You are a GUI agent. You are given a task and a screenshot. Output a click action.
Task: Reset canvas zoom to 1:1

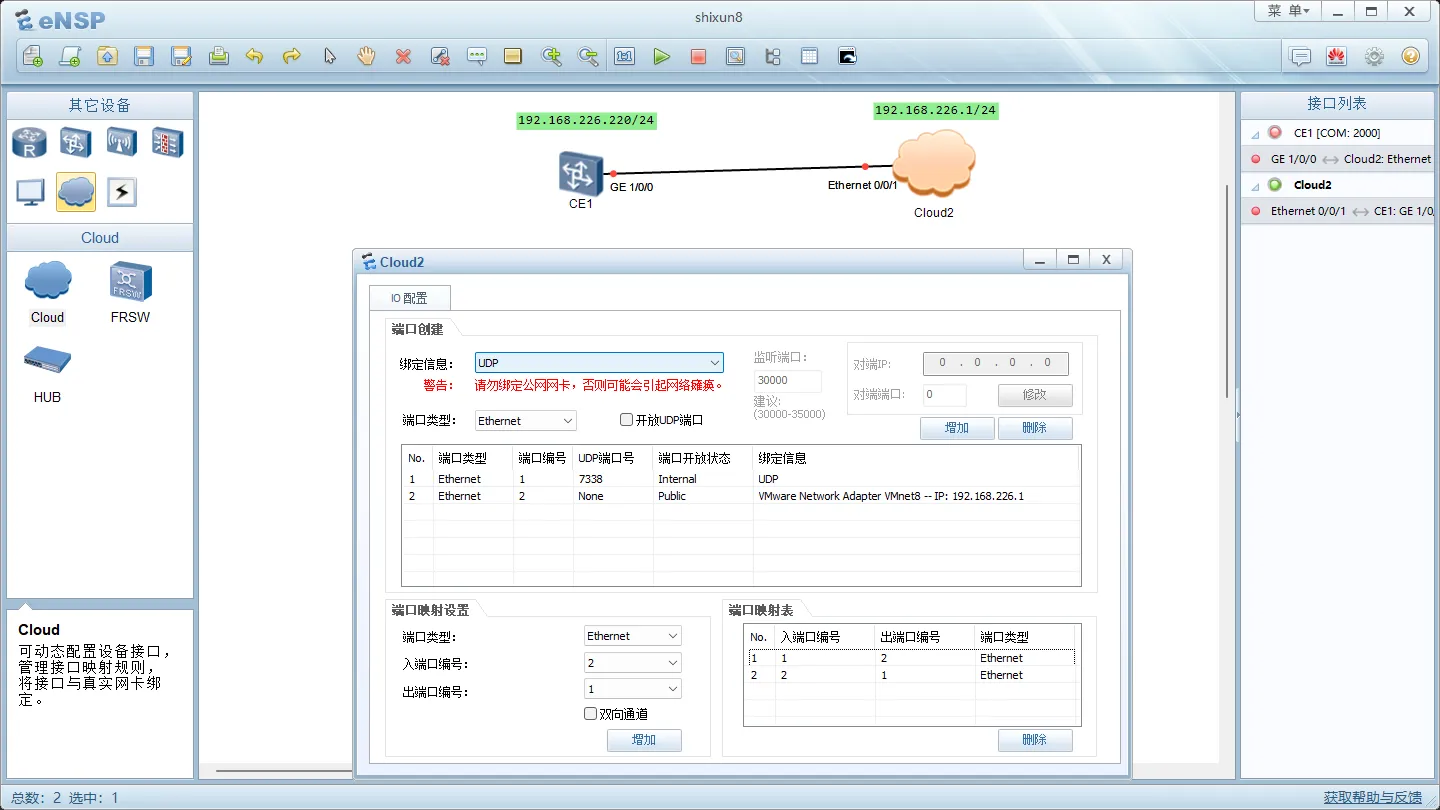coord(625,56)
